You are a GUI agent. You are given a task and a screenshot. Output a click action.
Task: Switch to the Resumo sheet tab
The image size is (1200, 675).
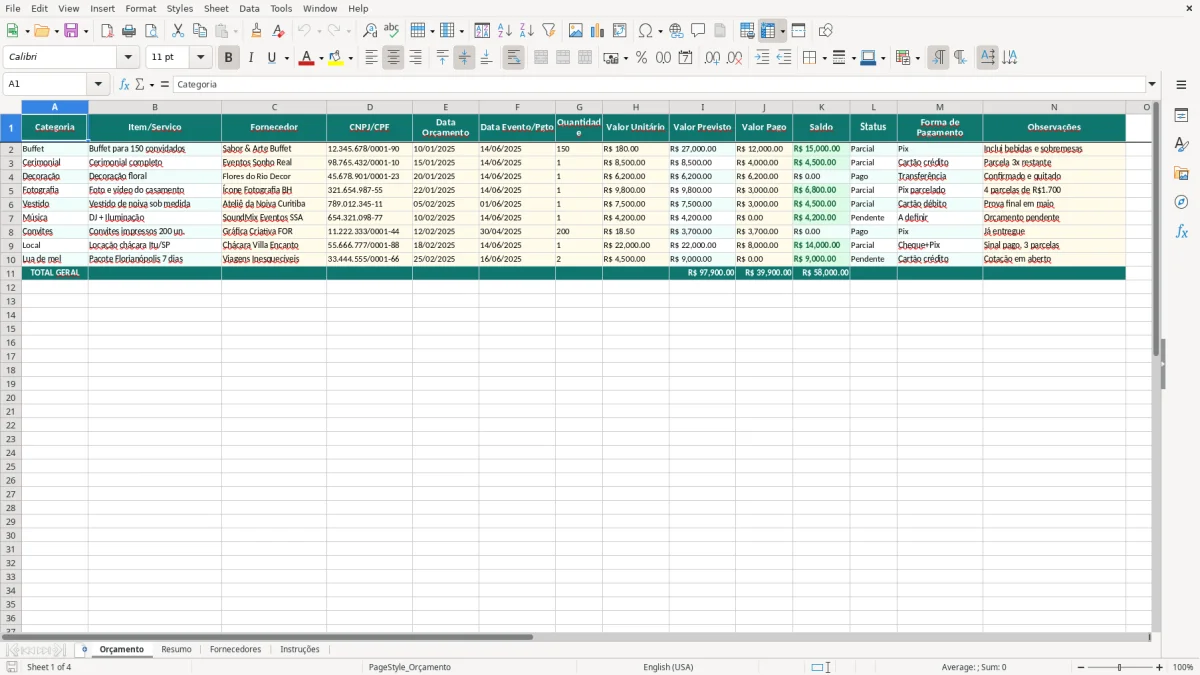pos(176,650)
